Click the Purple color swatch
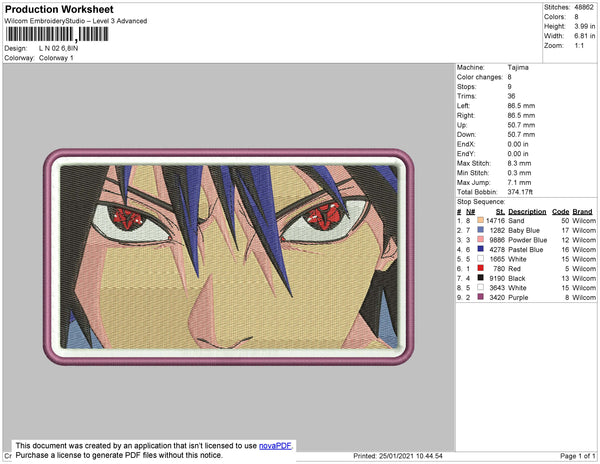 pos(480,297)
